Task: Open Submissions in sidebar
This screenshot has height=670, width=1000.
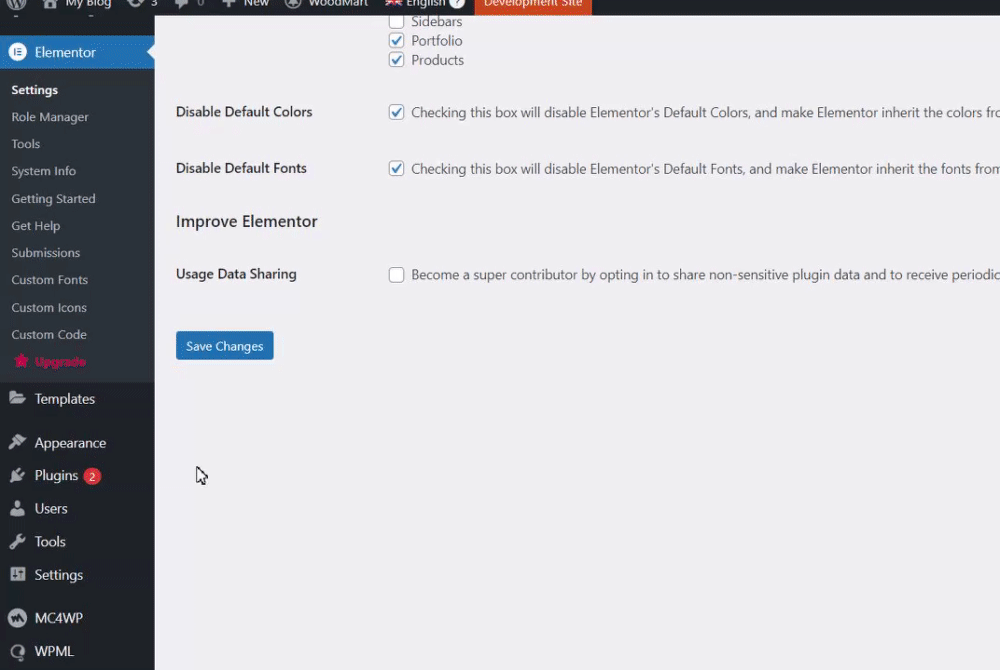Action: coord(45,253)
